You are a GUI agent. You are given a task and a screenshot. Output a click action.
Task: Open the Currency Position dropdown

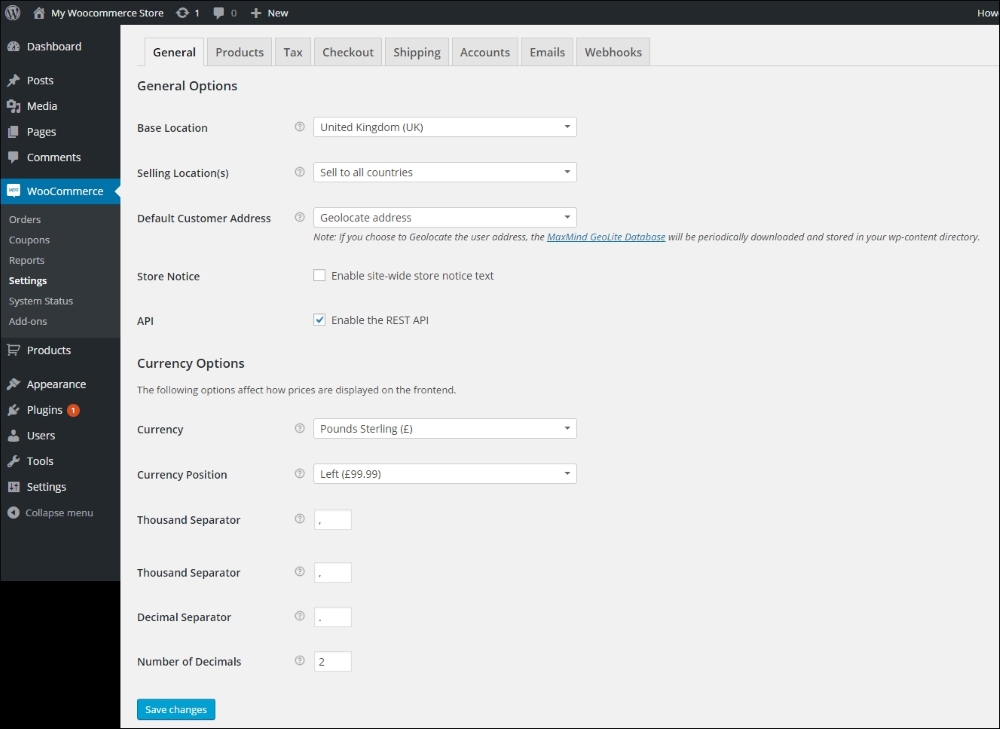click(445, 474)
